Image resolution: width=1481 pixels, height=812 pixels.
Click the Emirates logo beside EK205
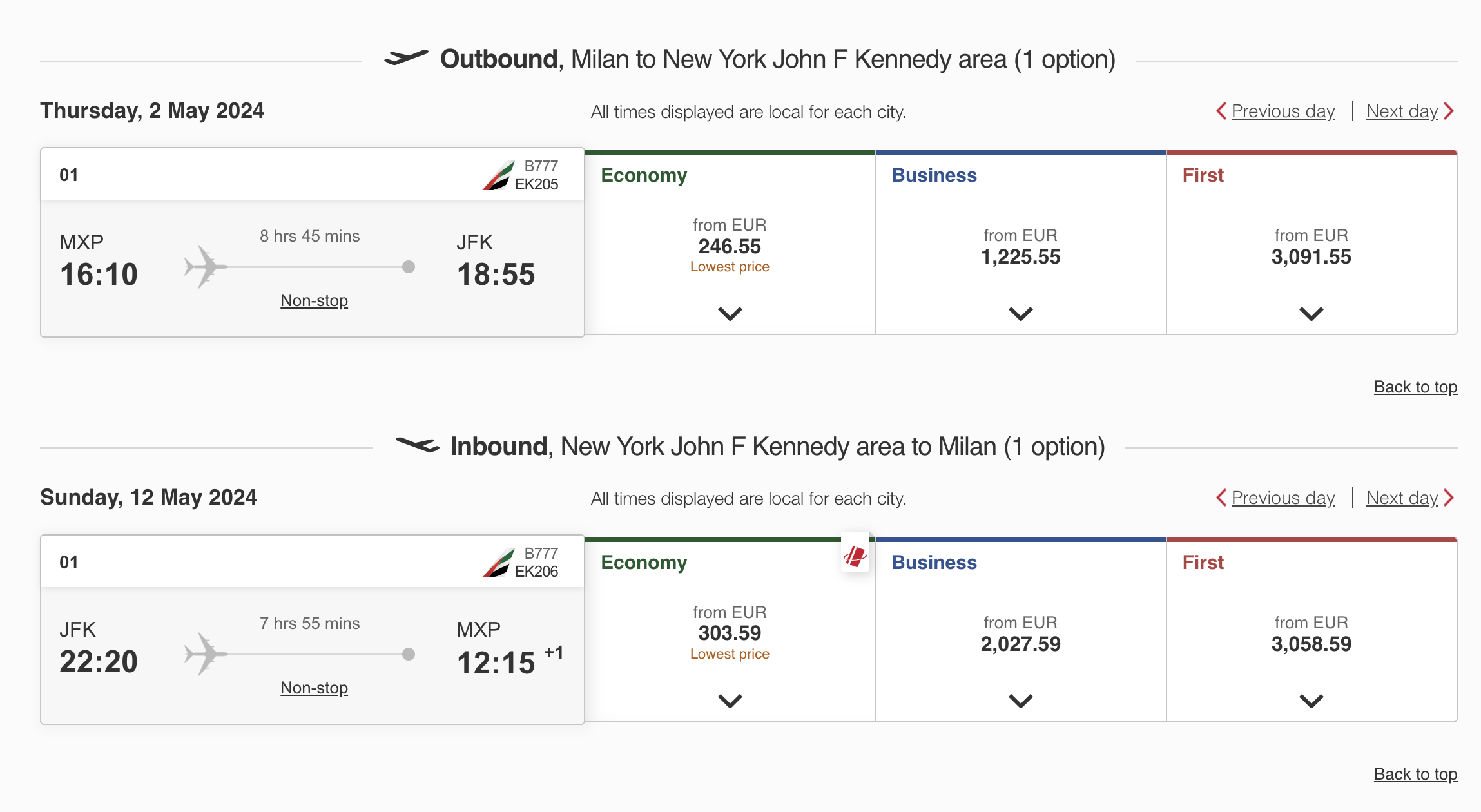498,175
